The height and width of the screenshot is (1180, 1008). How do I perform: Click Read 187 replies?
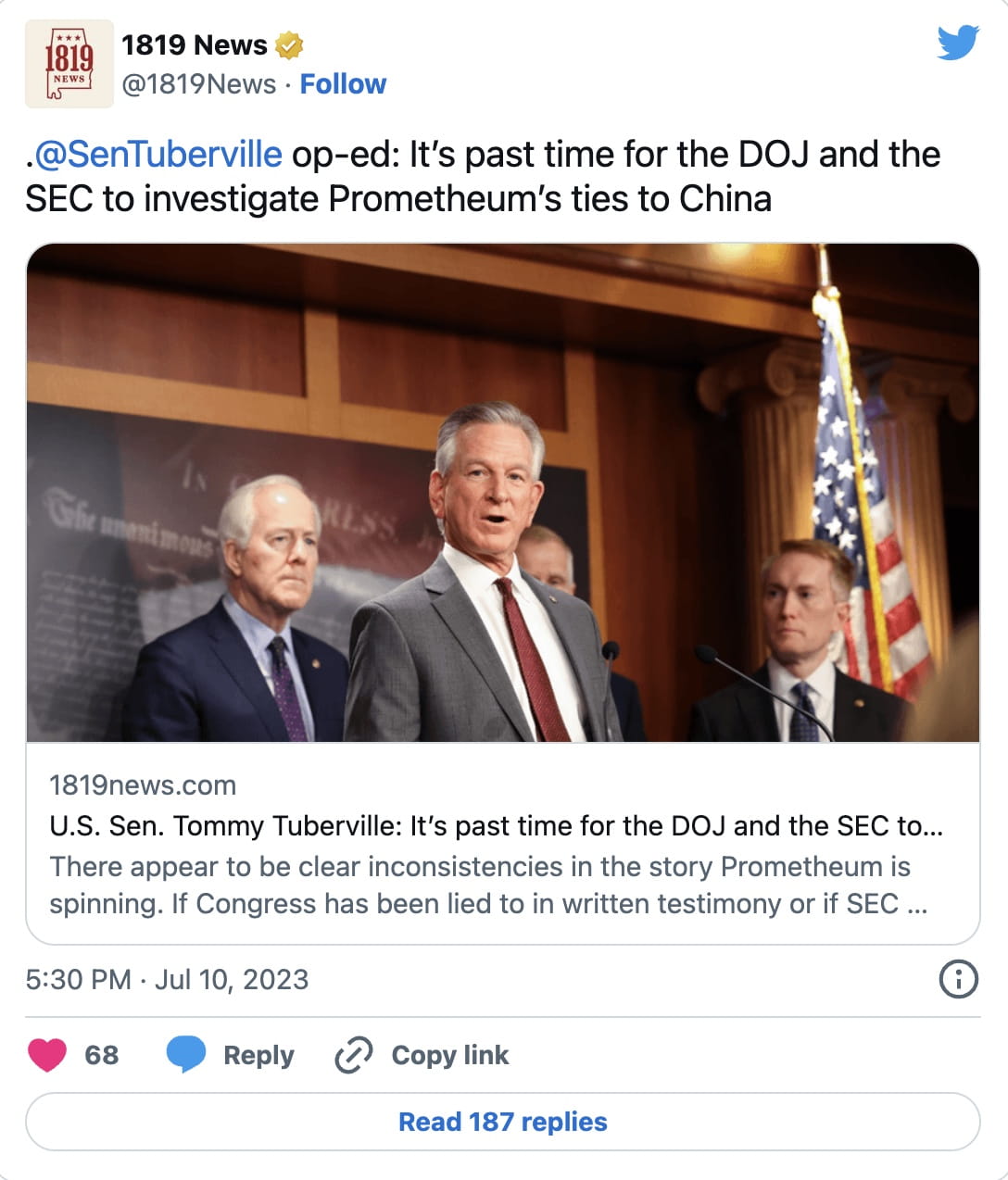(x=503, y=1122)
